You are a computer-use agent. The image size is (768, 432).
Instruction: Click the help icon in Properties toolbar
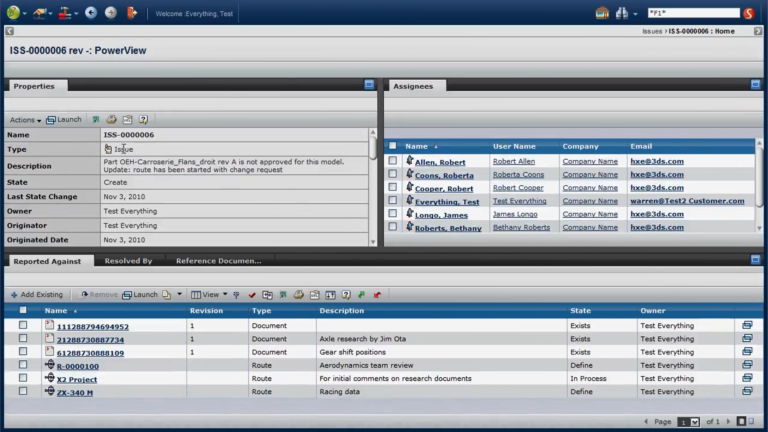[x=143, y=120]
